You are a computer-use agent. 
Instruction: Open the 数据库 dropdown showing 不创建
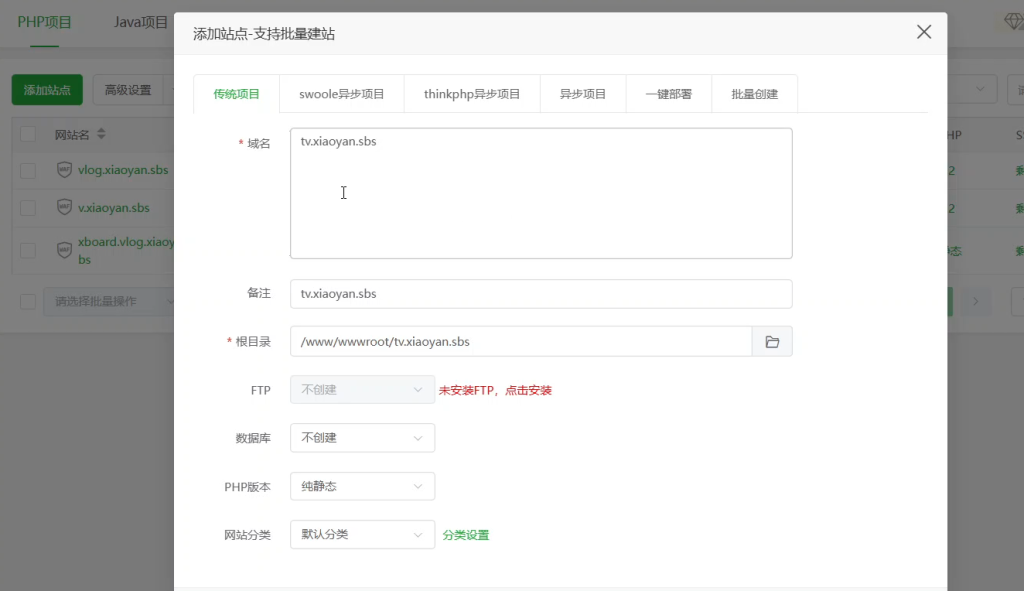(x=362, y=438)
